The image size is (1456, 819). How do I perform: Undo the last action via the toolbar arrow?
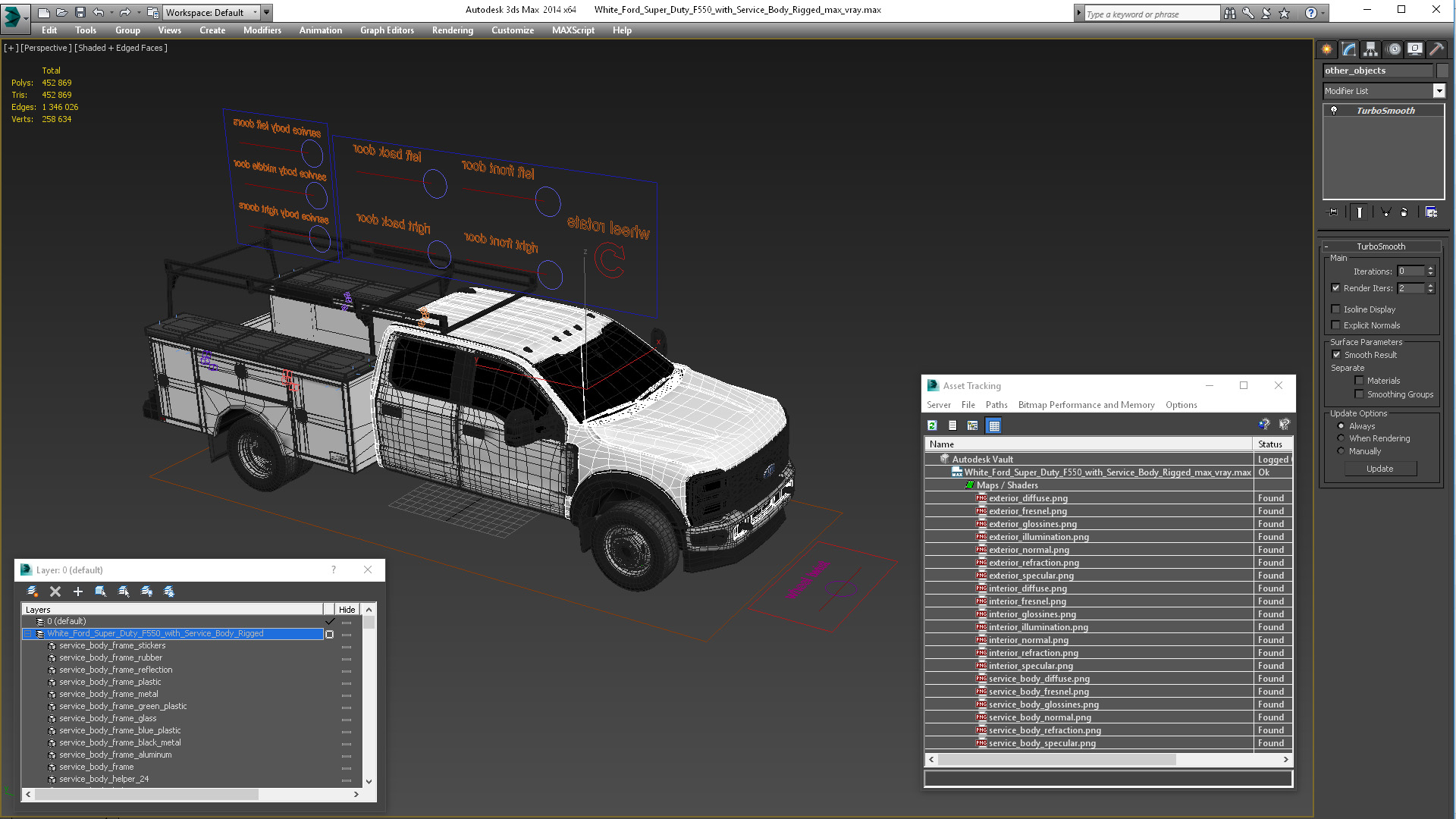[x=98, y=12]
